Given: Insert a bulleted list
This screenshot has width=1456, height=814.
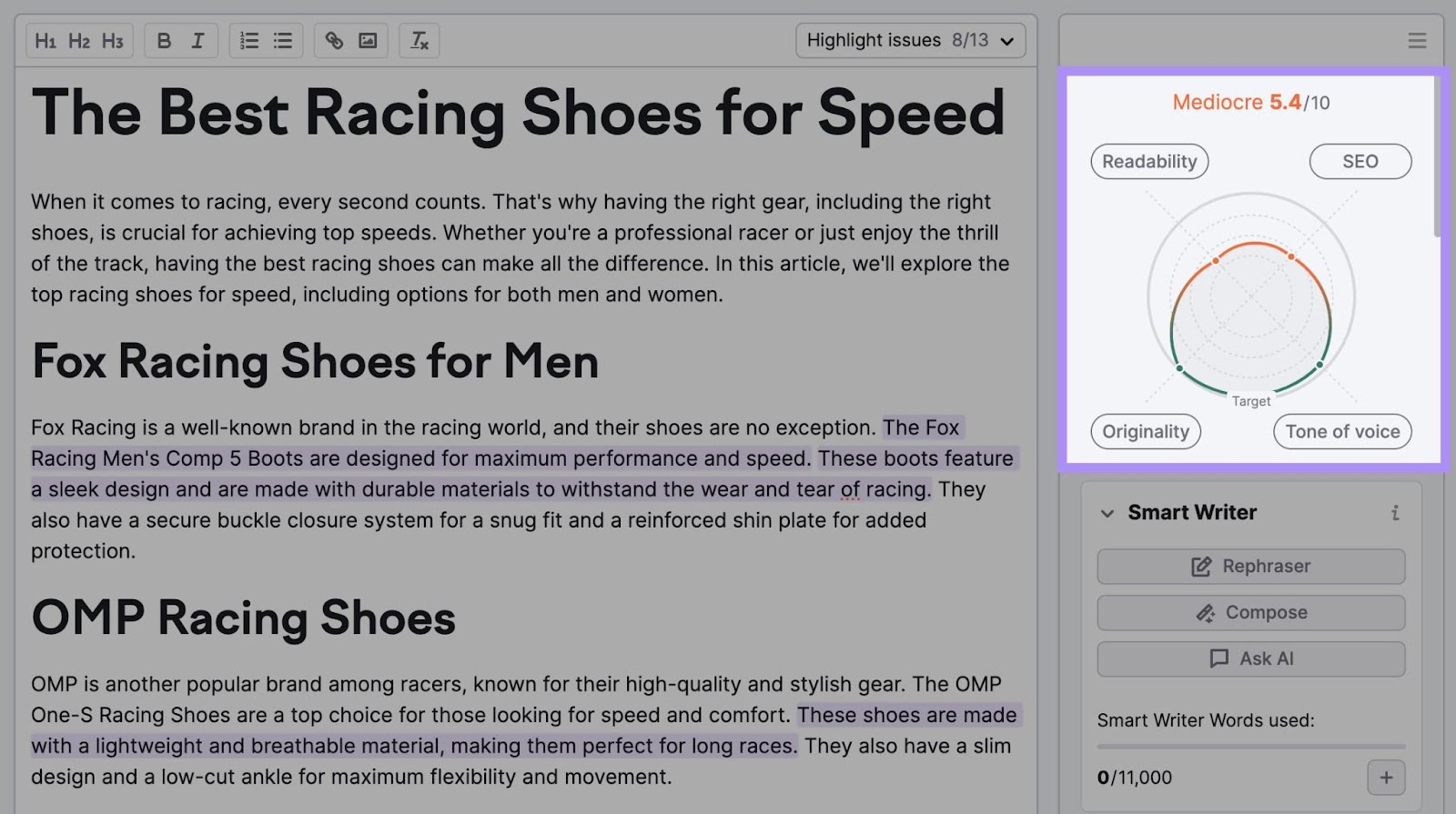Looking at the screenshot, I should tap(283, 41).
